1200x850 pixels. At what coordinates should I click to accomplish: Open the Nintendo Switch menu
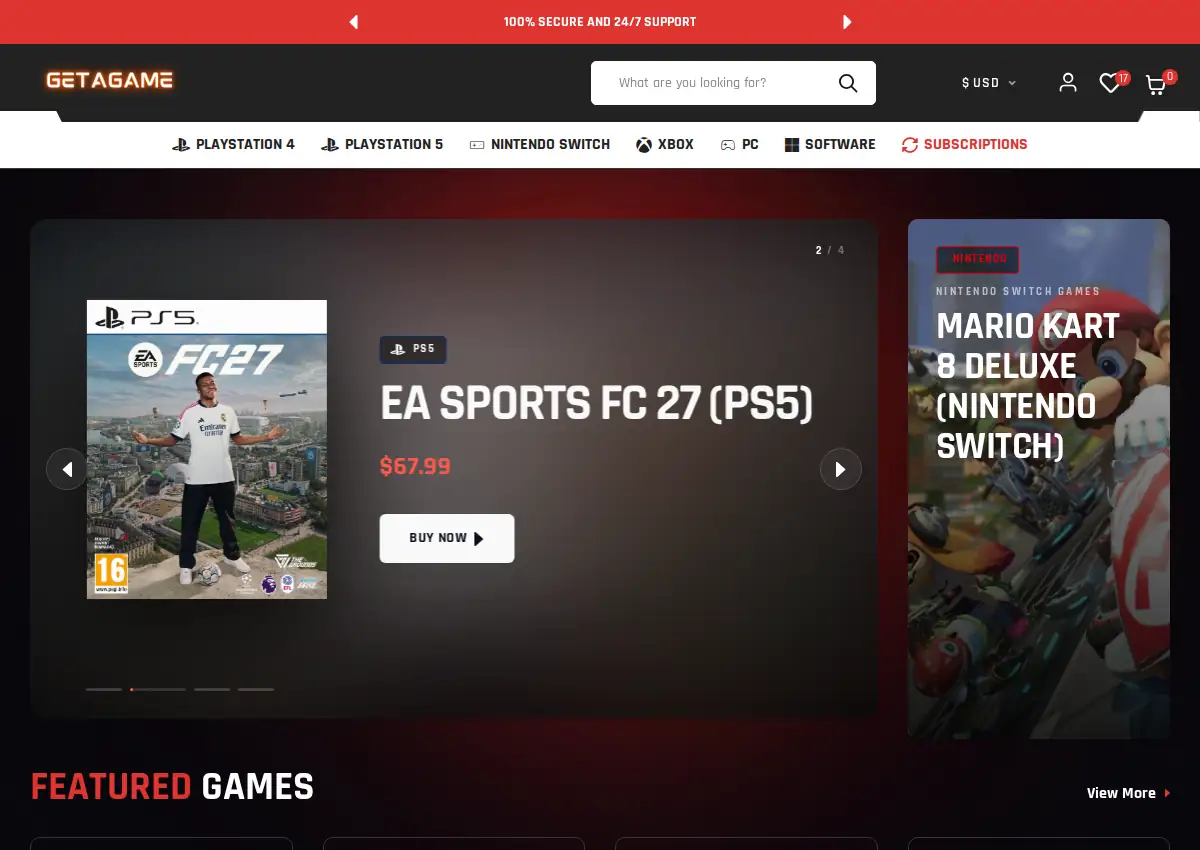[540, 145]
